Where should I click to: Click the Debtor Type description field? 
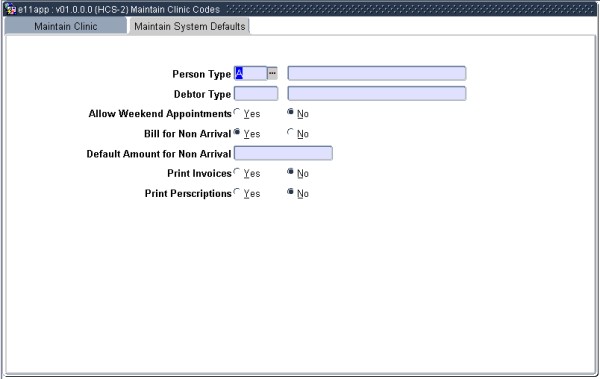(x=377, y=93)
